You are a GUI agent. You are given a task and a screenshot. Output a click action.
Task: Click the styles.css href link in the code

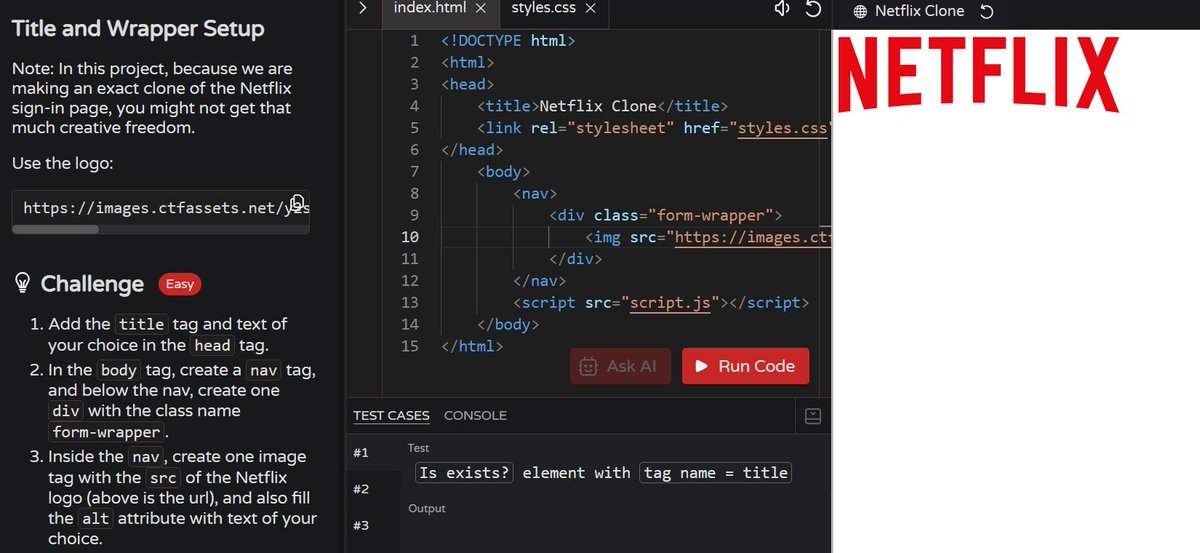pos(784,128)
